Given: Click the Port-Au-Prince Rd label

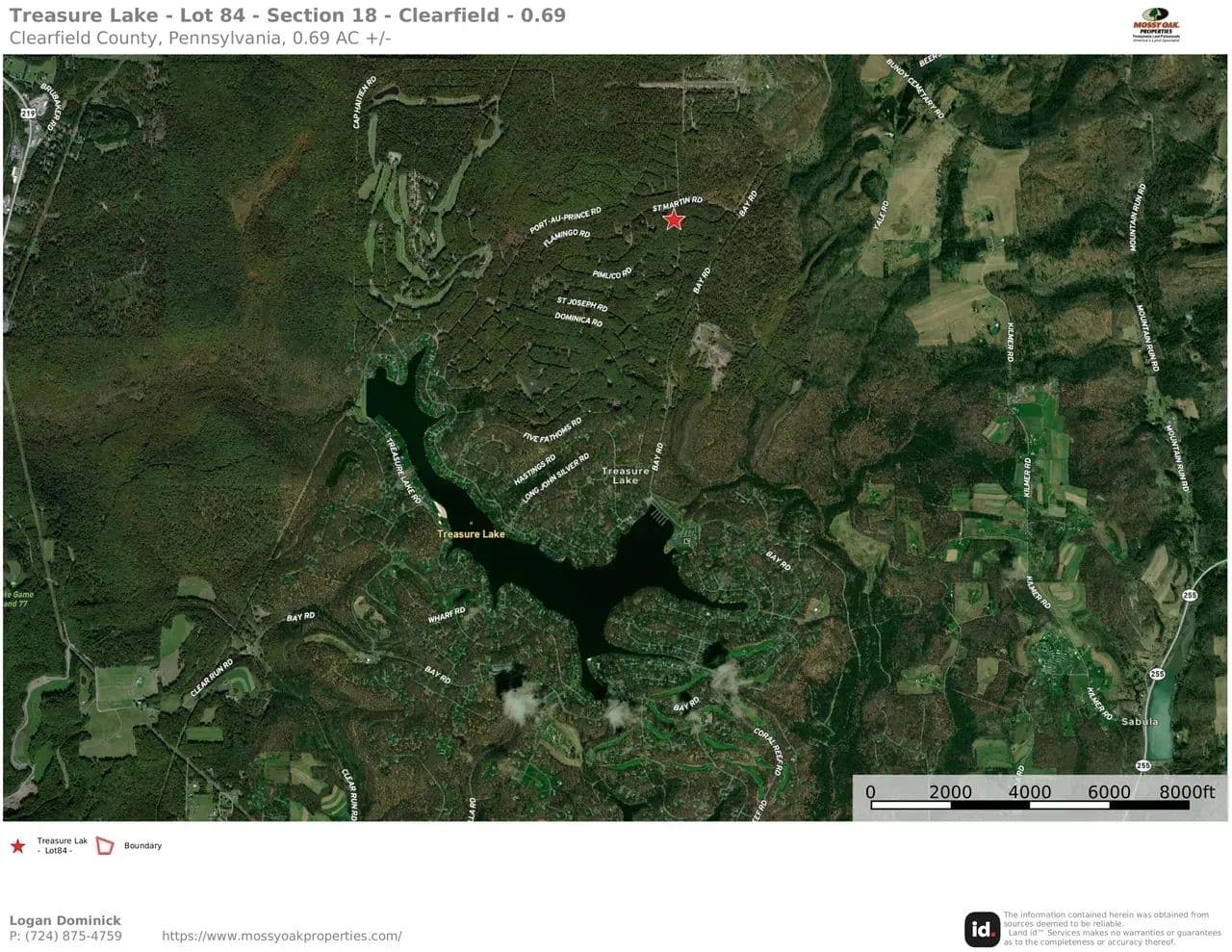Looking at the screenshot, I should (565, 220).
